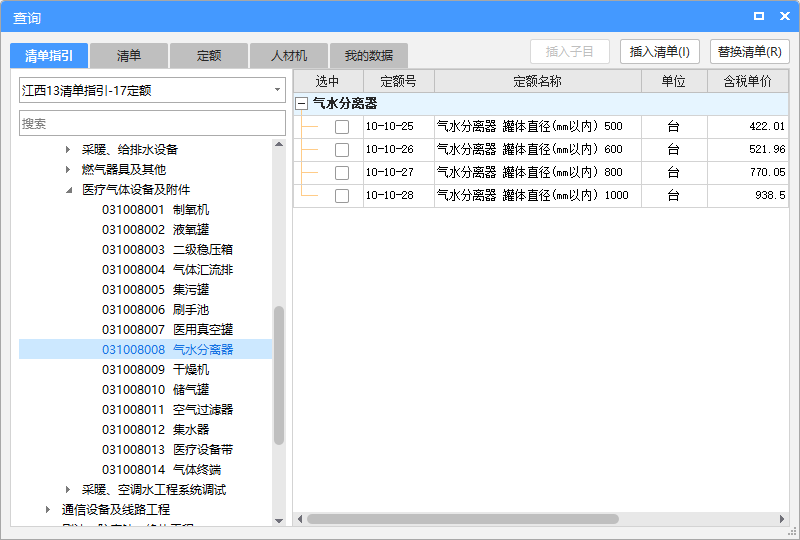
Task: Click the 单位 column header
Action: pos(674,81)
